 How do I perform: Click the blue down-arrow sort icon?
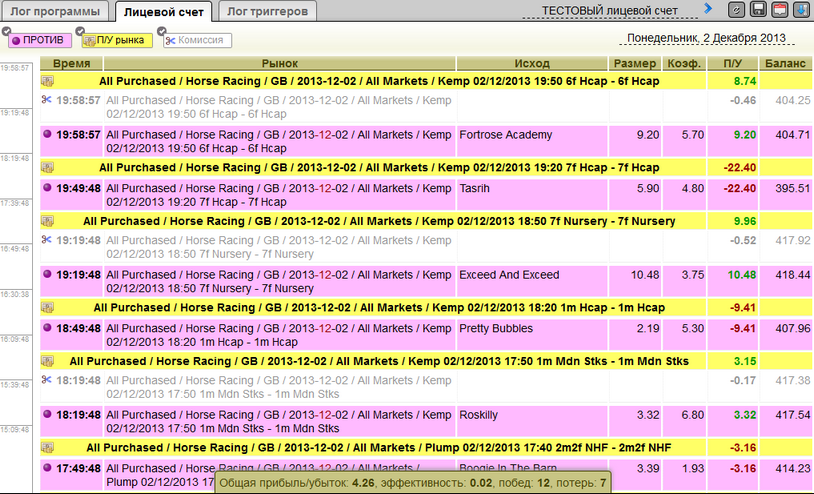tap(802, 9)
